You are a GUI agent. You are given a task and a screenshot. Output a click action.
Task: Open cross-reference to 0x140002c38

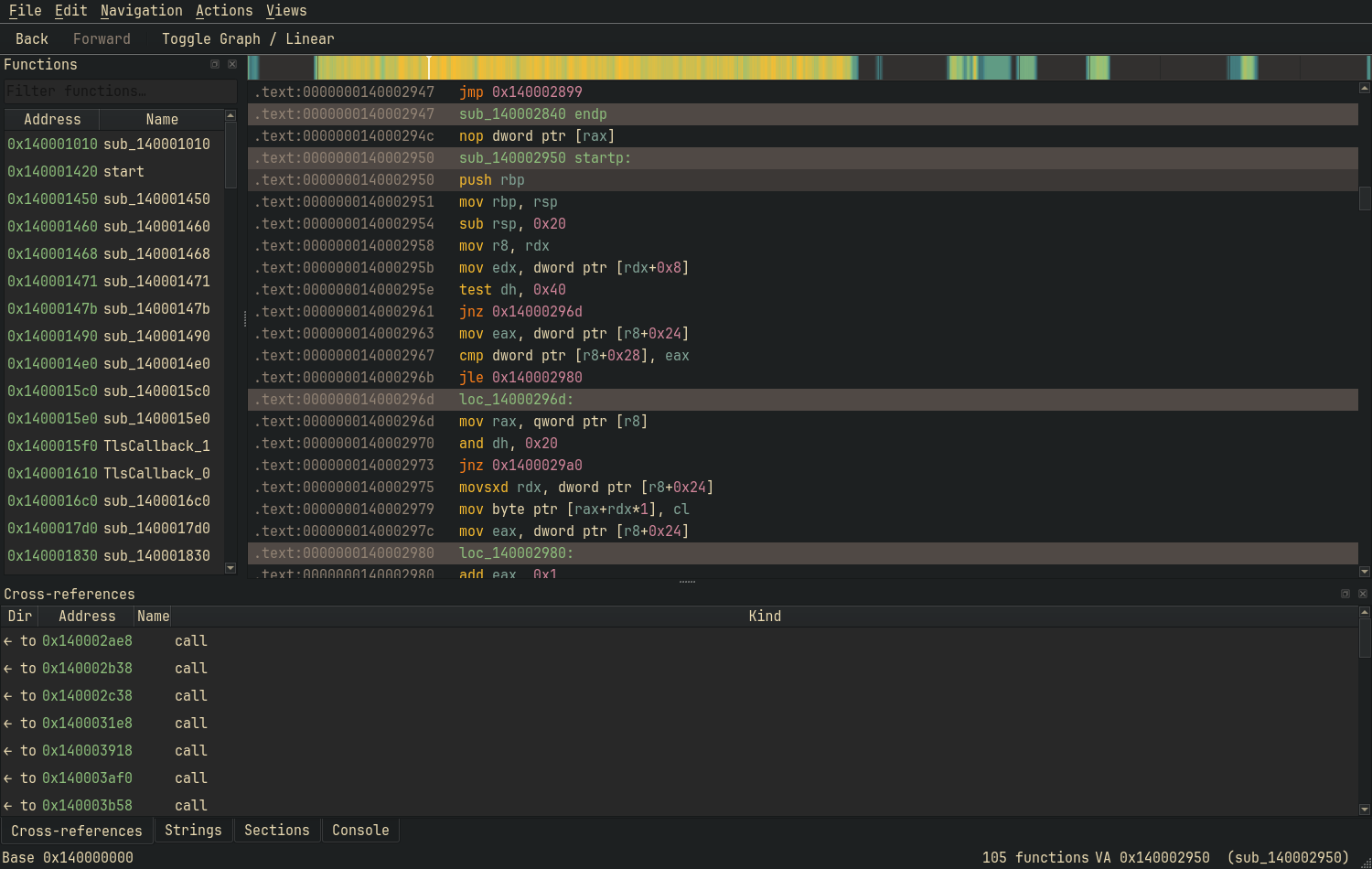coord(679,696)
